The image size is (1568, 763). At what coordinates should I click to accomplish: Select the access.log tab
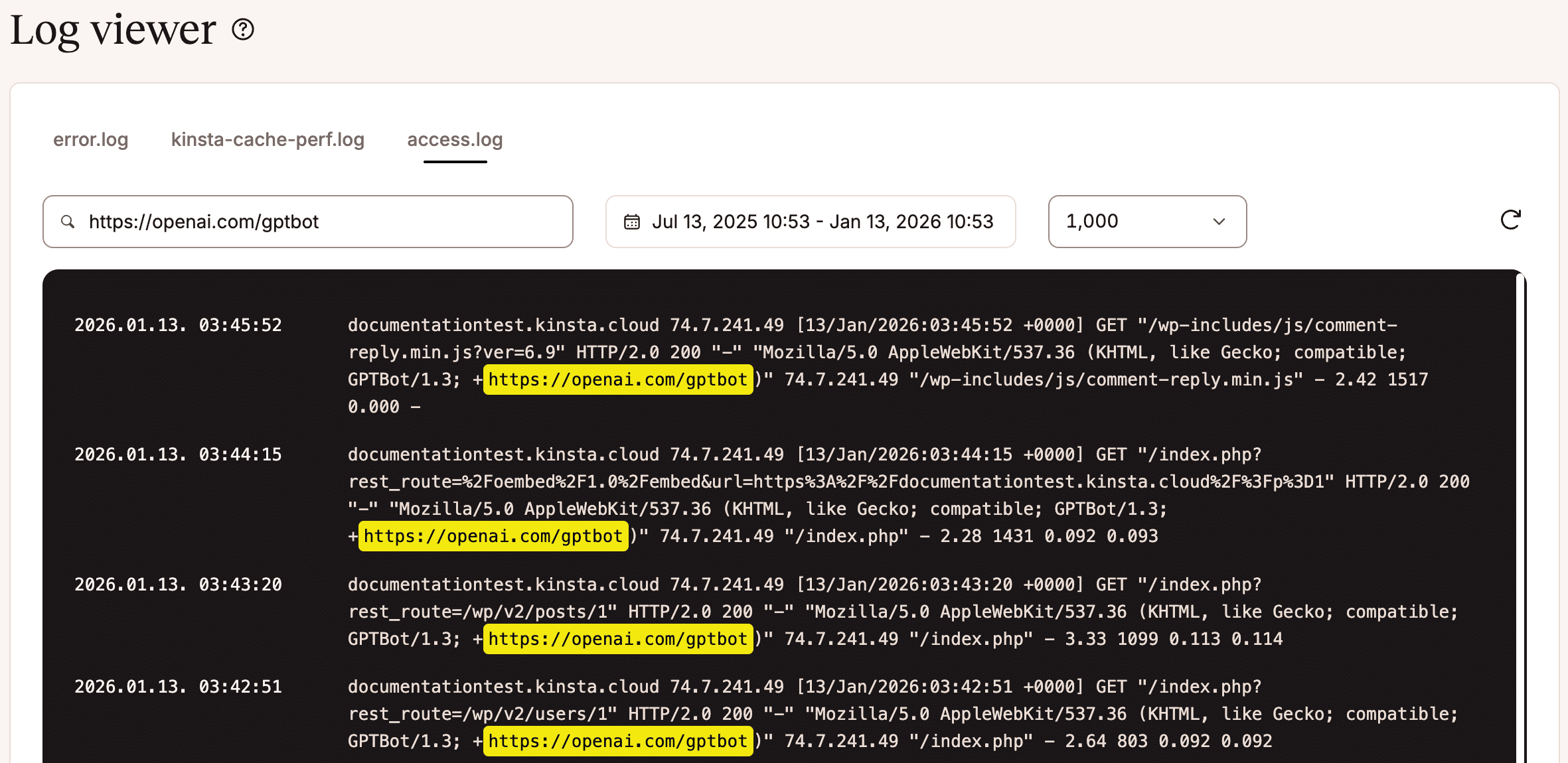(x=454, y=140)
